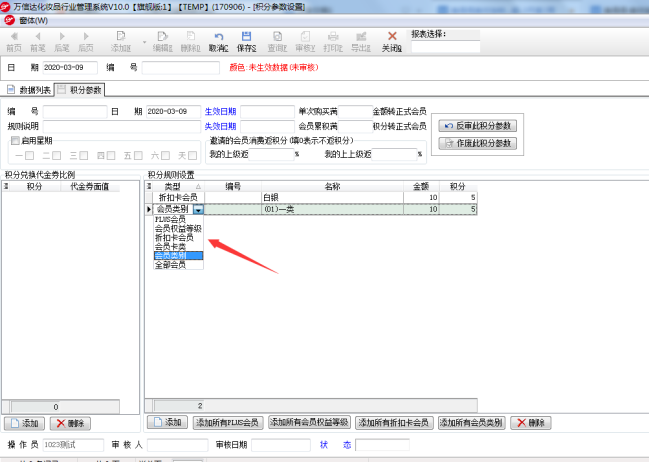This screenshot has height=462, width=649.
Task: Click the 导出 export toolbar icon
Action: pos(361,42)
